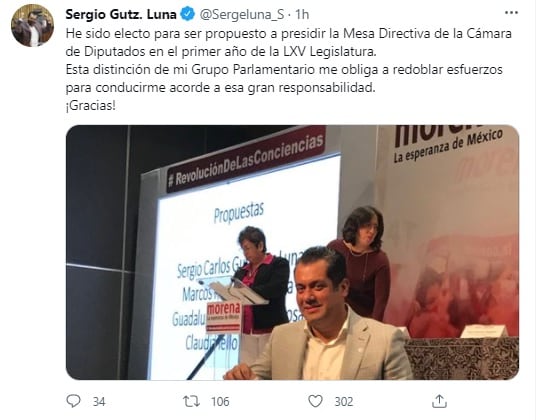Viewport: 540px width, 420px height.
Task: Open the 1h tweet timestamp
Action: click(x=302, y=14)
